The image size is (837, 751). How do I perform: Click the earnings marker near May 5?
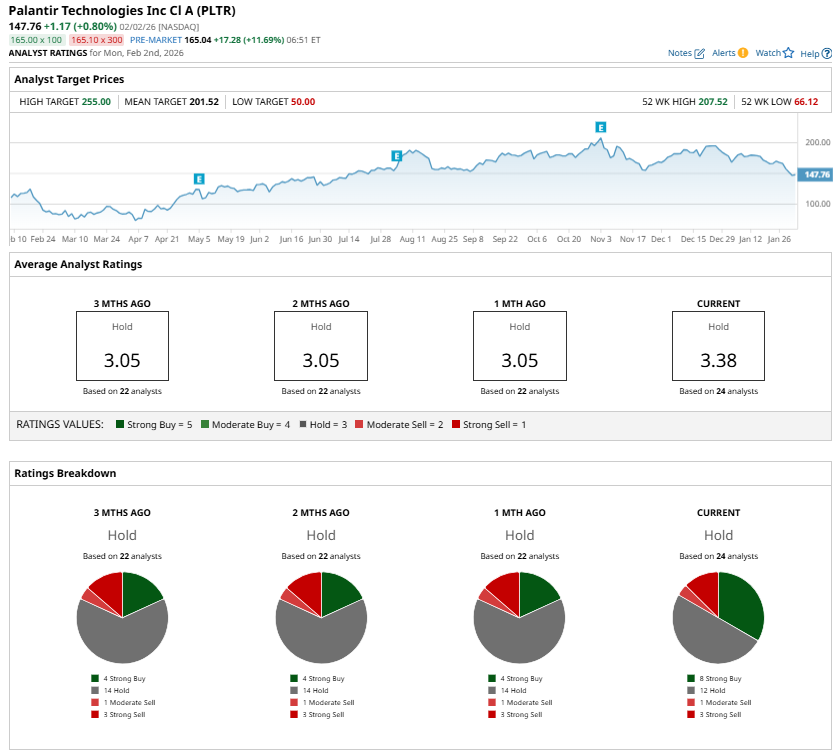tap(199, 179)
